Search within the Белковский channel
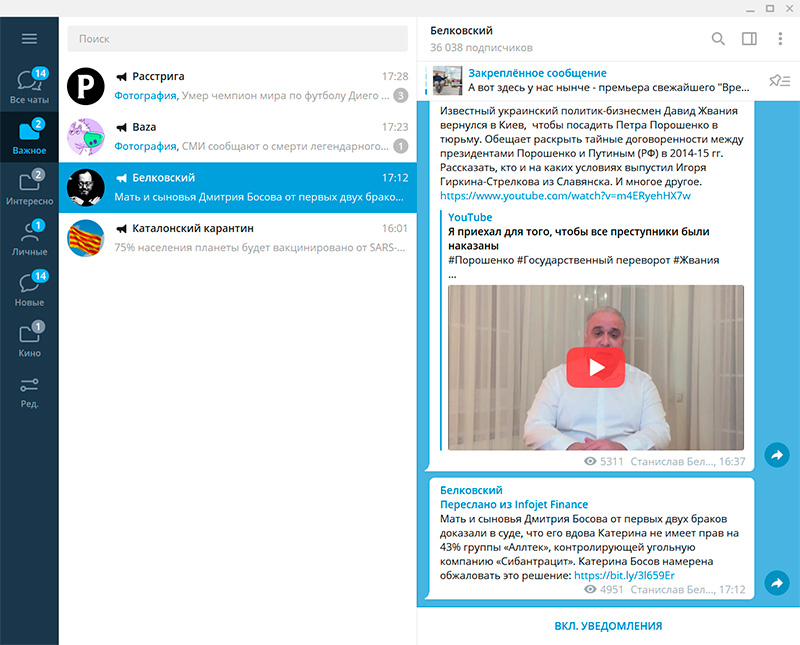800x645 pixels. 718,39
